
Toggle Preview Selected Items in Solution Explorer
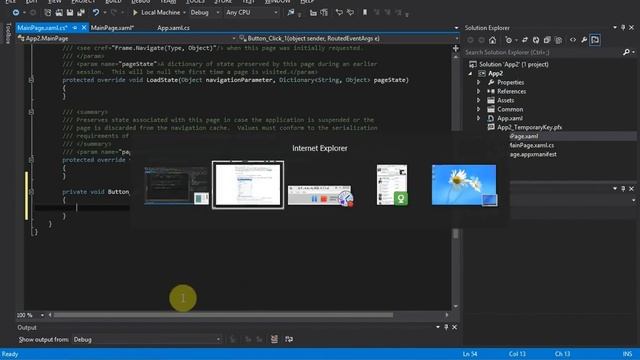[x=595, y=40]
